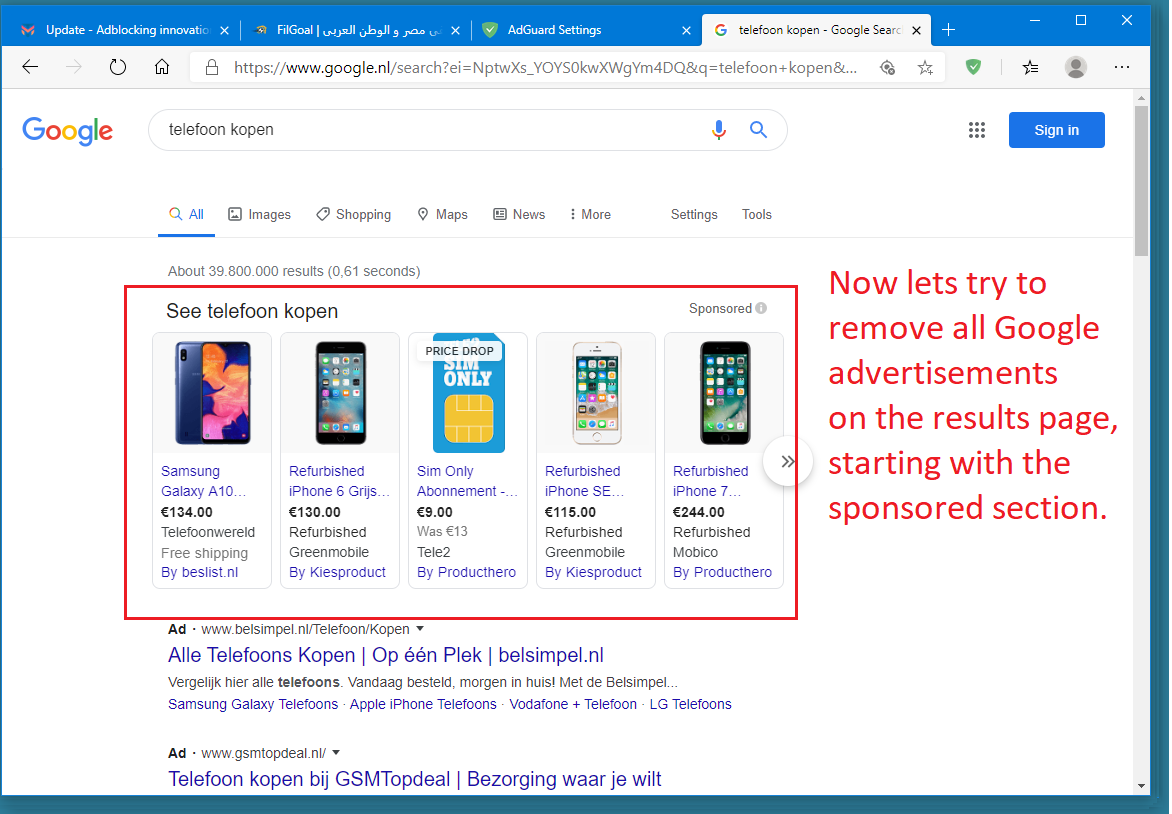
Task: Go to the browser home page
Action: [162, 67]
